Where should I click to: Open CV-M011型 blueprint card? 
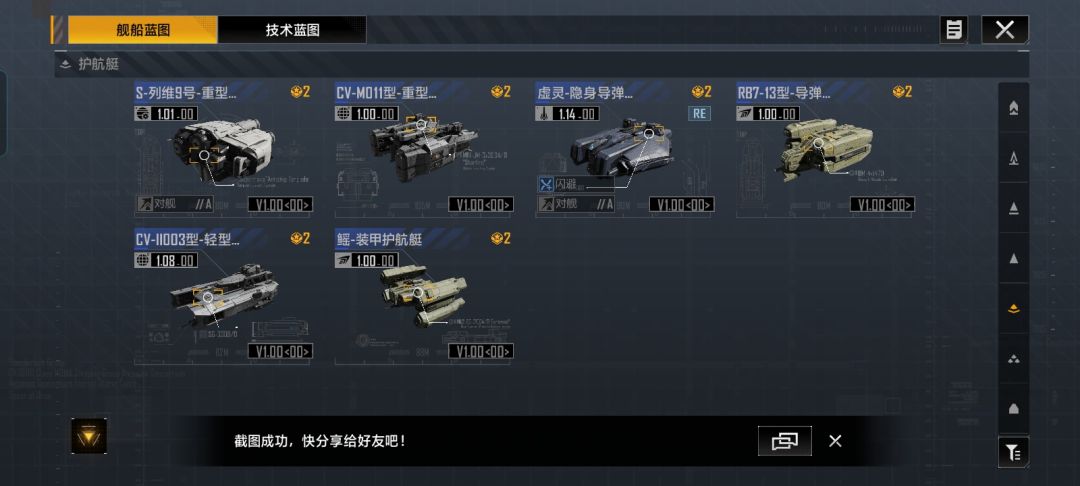point(424,148)
